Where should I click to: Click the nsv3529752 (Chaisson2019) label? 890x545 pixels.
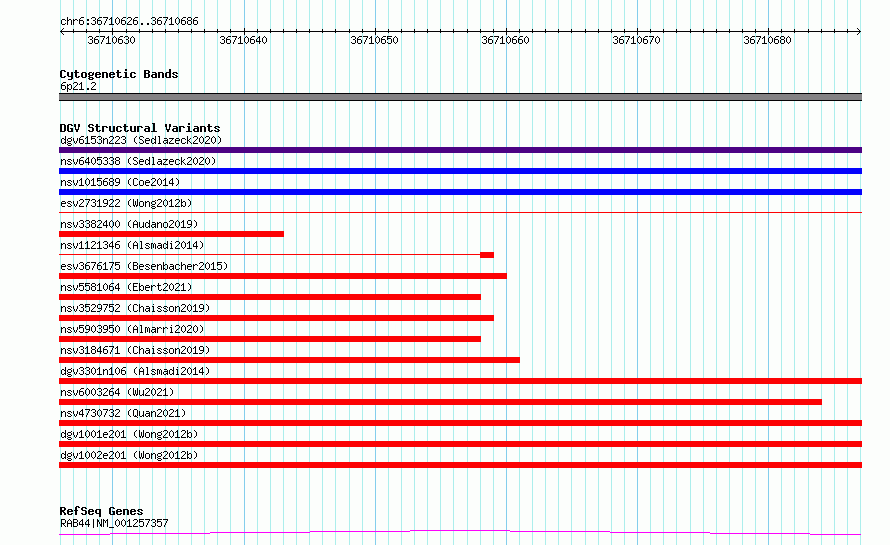tap(135, 308)
